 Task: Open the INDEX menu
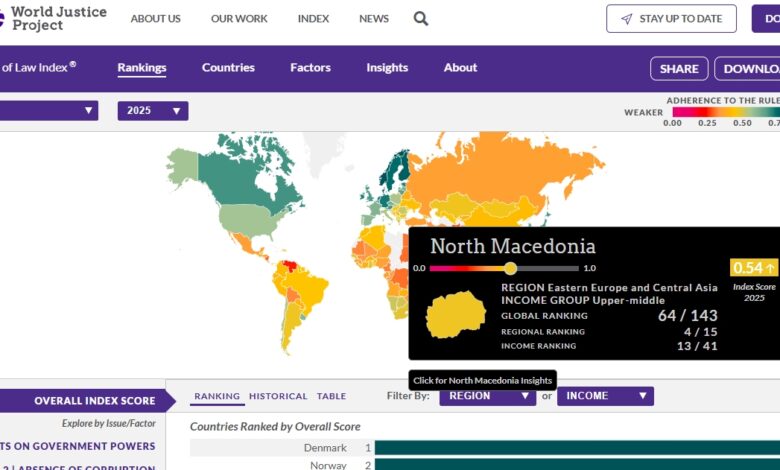(x=313, y=19)
